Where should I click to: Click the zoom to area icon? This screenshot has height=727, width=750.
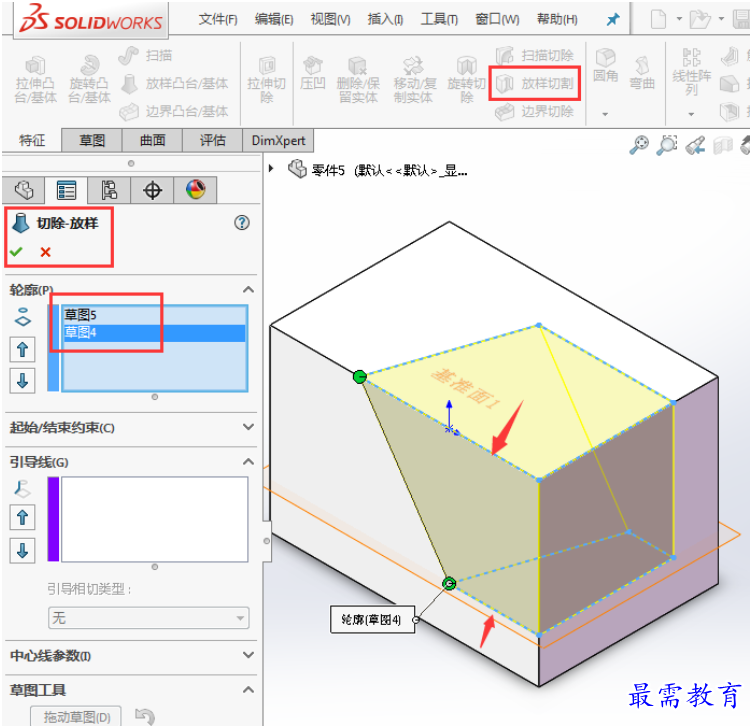click(667, 145)
